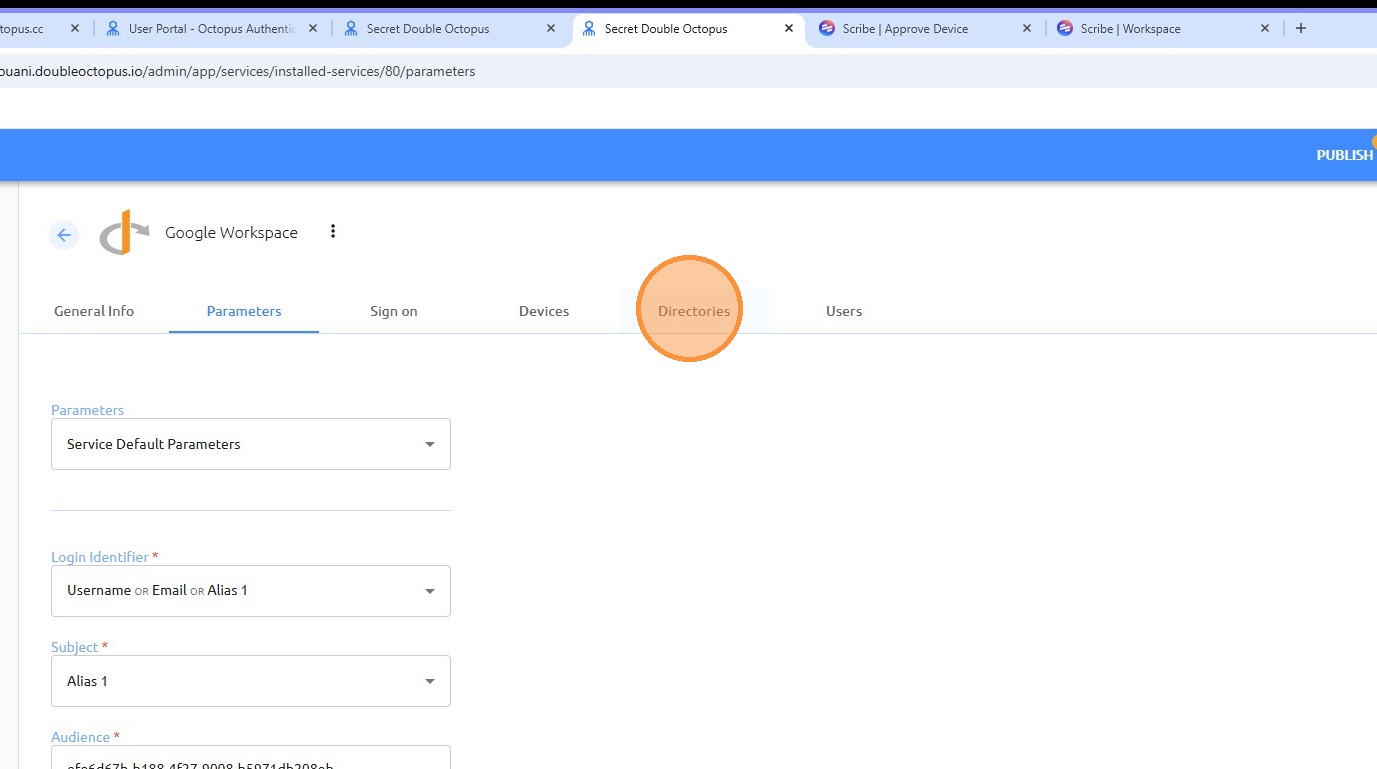Switch to the Sign on tab

394,311
